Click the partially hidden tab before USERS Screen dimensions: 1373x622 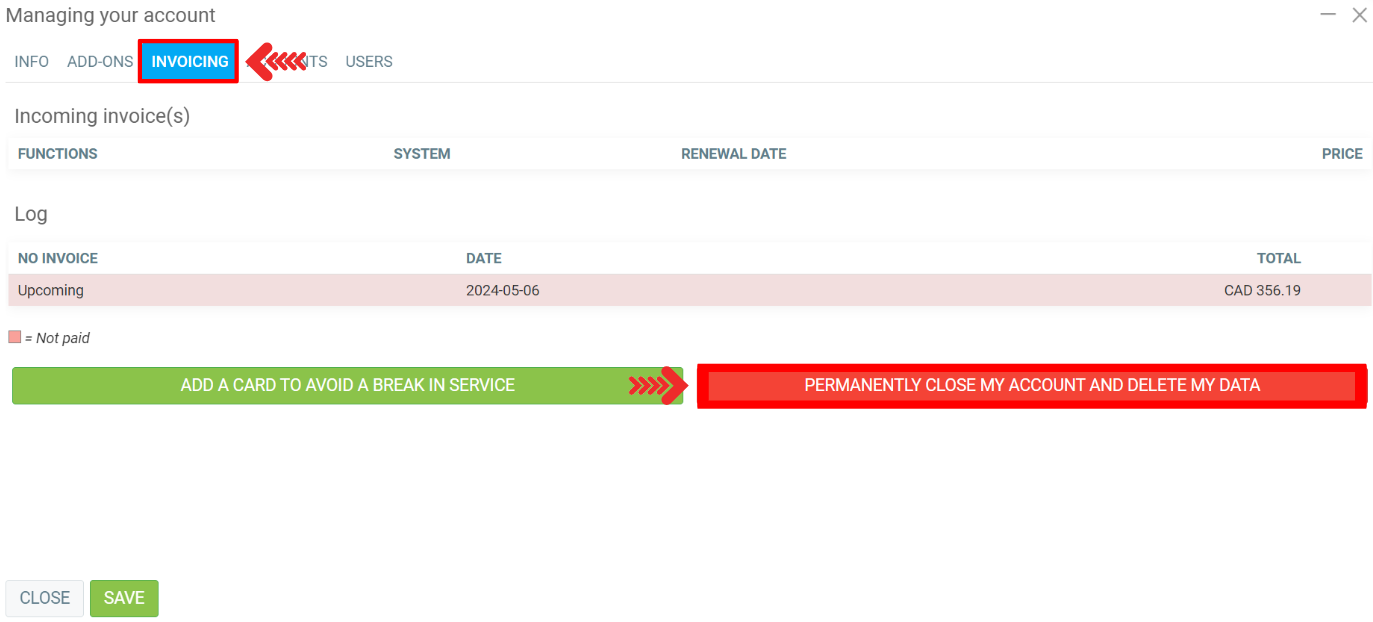(x=317, y=62)
